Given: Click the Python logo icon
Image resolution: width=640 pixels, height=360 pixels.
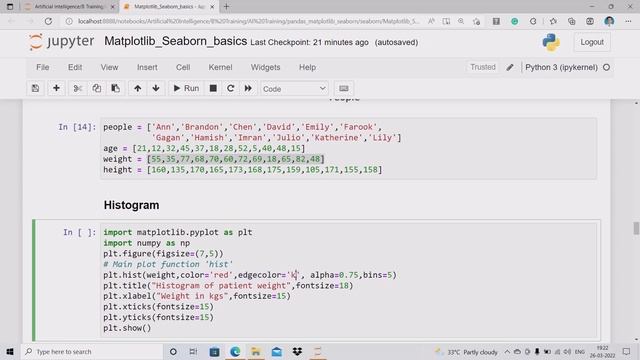Looking at the screenshot, I should coord(551,42).
